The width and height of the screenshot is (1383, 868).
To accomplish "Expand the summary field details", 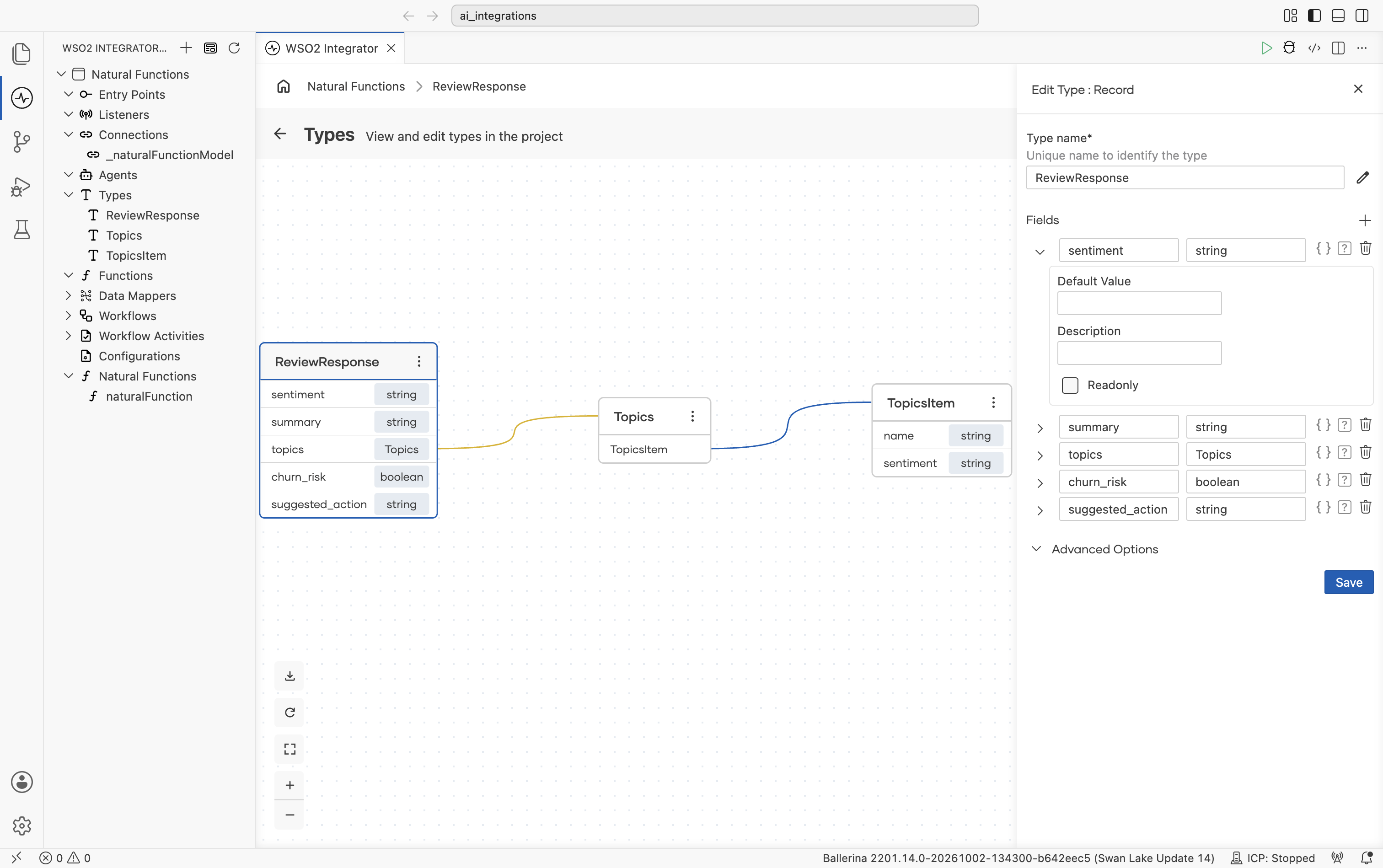I will click(1040, 428).
